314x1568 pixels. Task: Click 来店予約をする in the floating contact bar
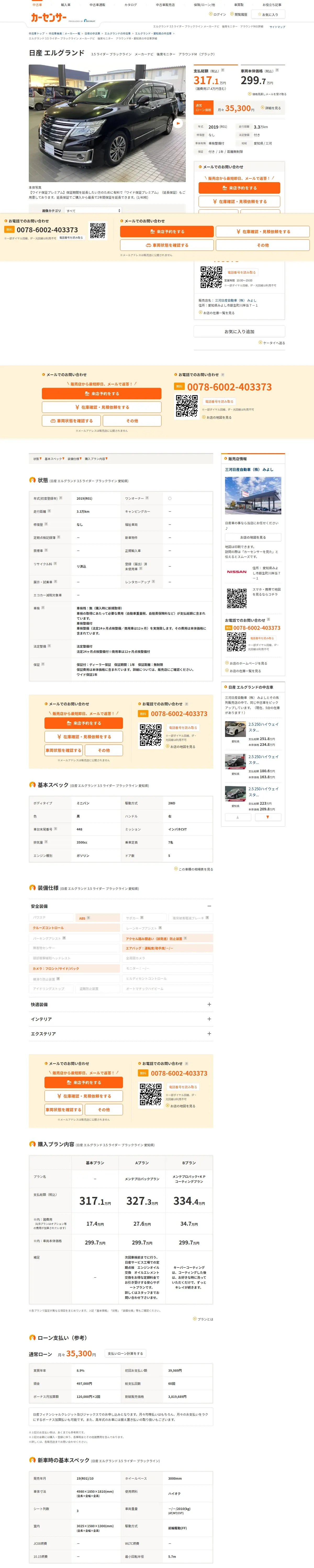click(166, 231)
